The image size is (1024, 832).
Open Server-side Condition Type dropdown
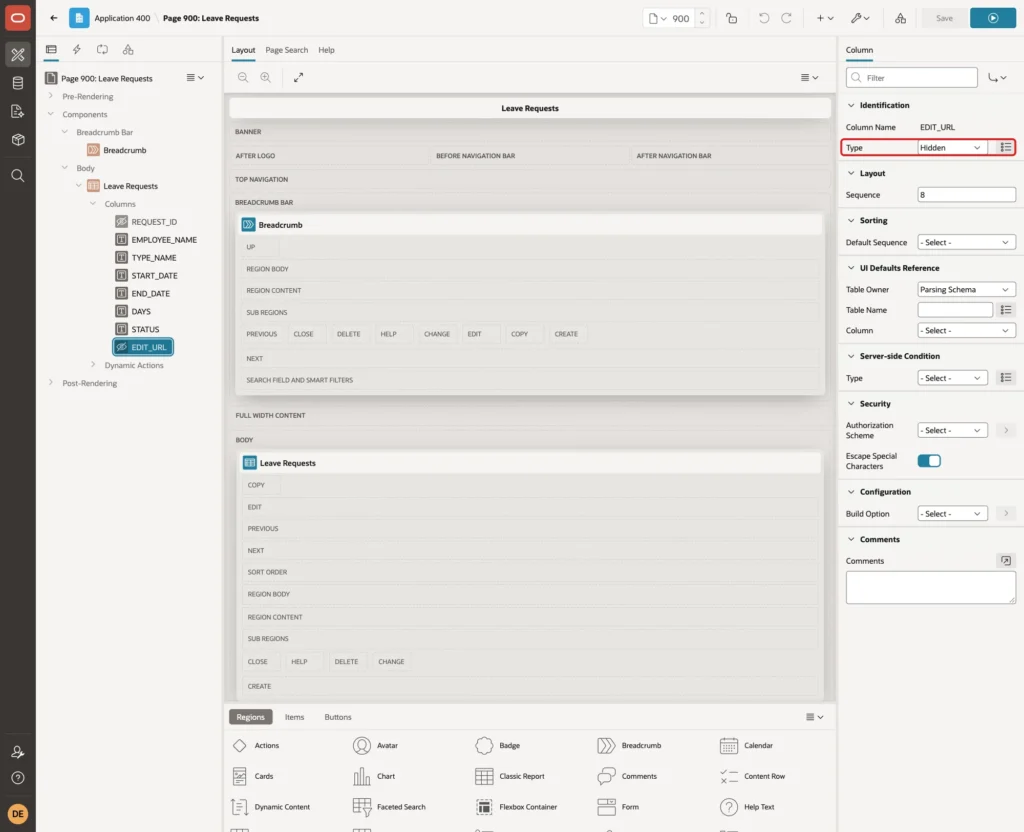click(x=952, y=378)
